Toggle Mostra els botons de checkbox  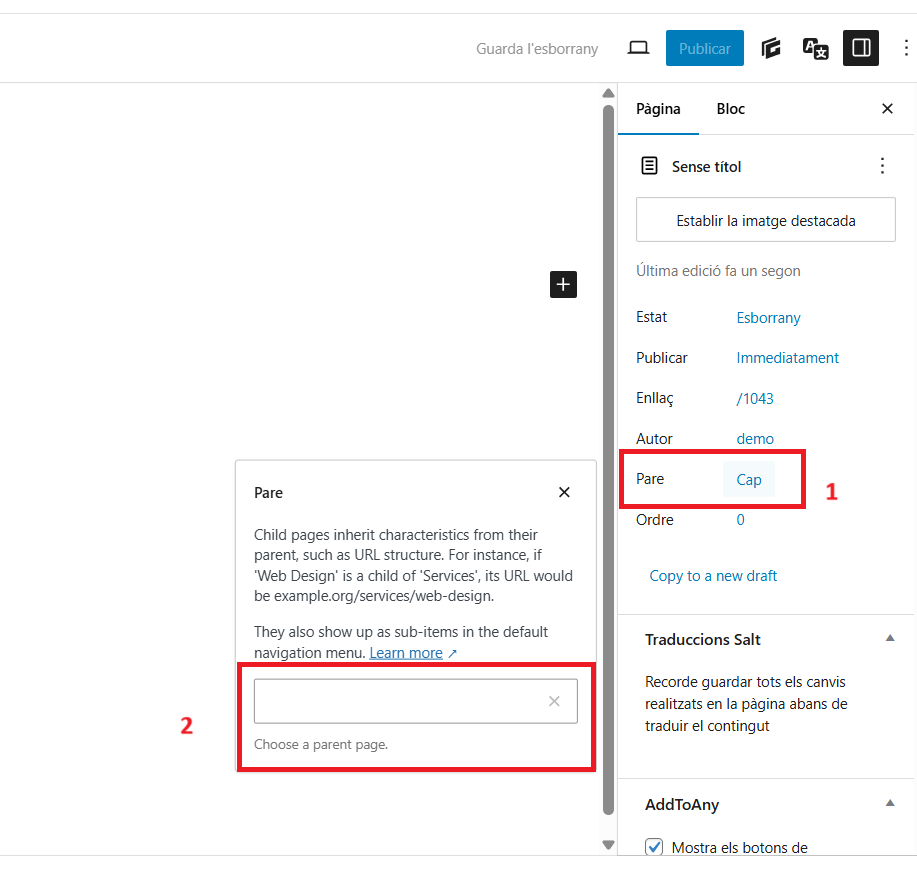click(x=655, y=847)
